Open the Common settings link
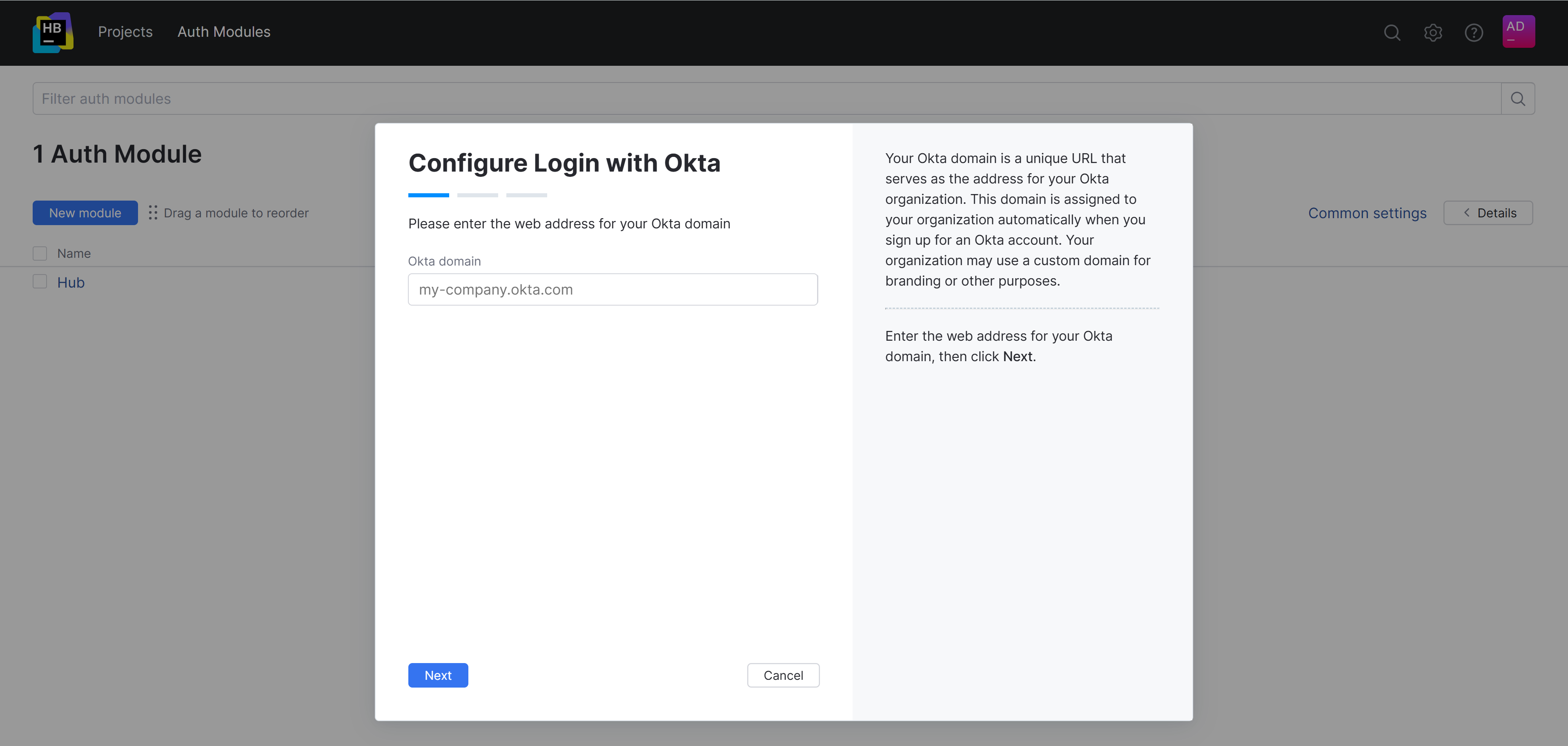Viewport: 1568px width, 746px height. coord(1367,213)
